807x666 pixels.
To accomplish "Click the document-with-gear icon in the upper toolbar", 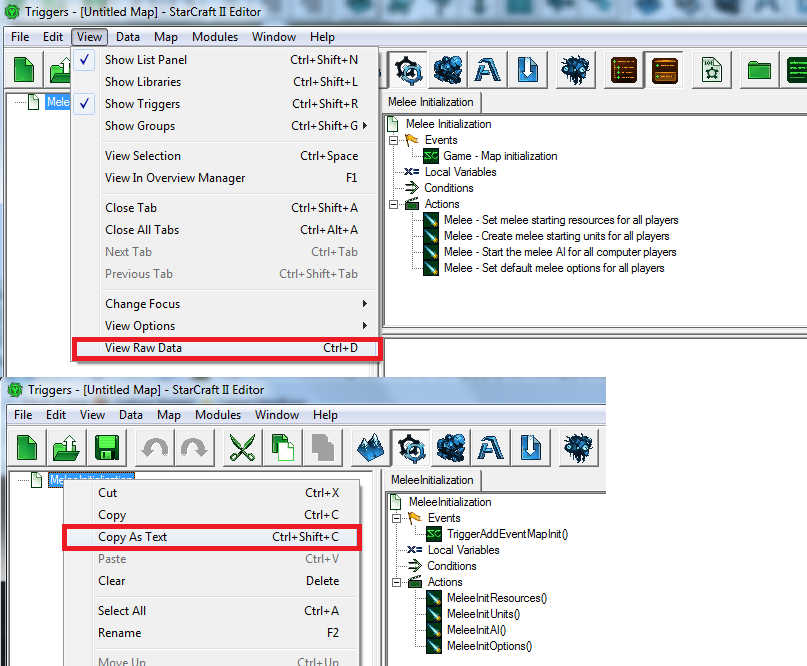I will click(x=712, y=69).
